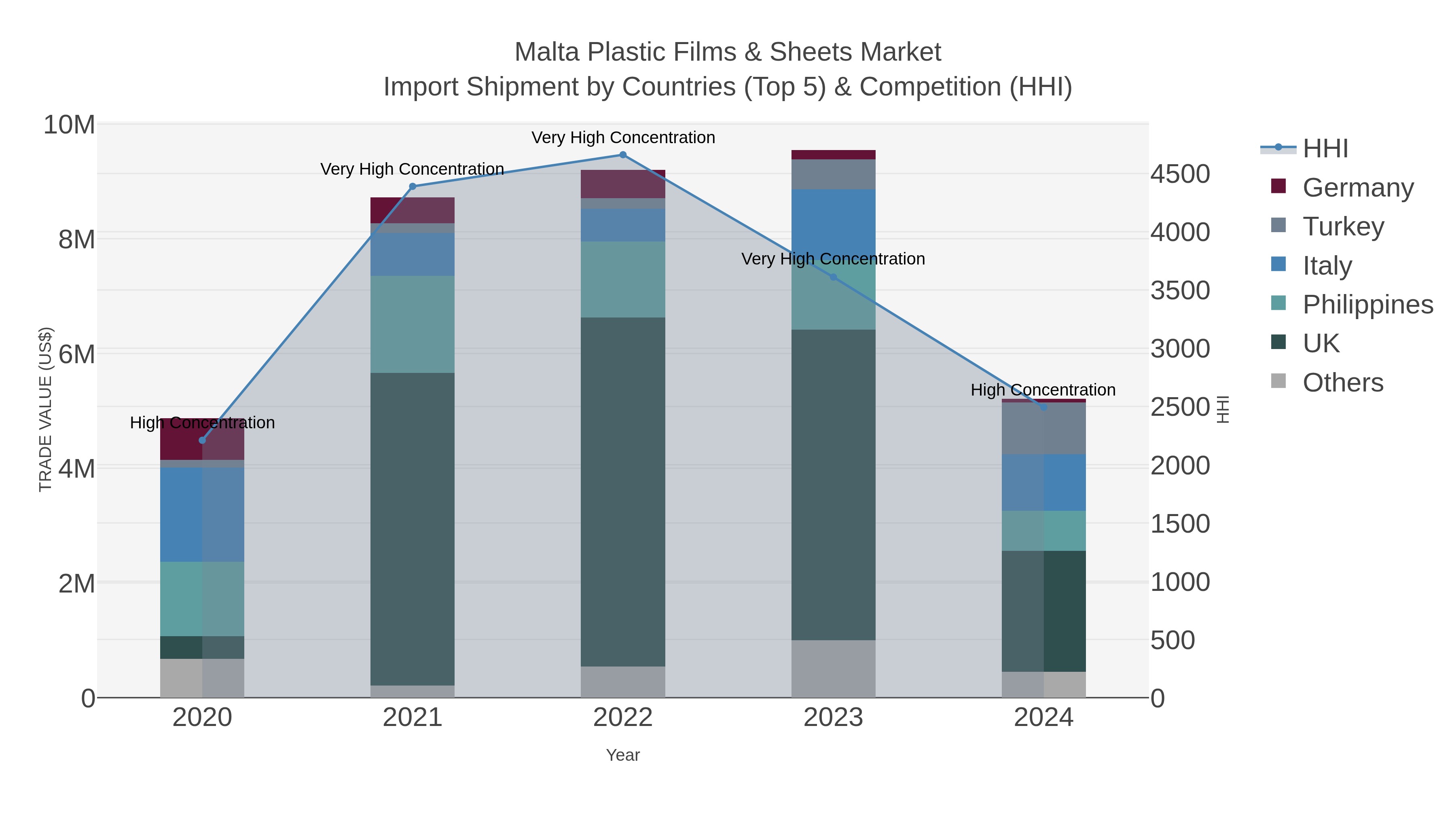Toggle Philippines series in the legend

1352,304
